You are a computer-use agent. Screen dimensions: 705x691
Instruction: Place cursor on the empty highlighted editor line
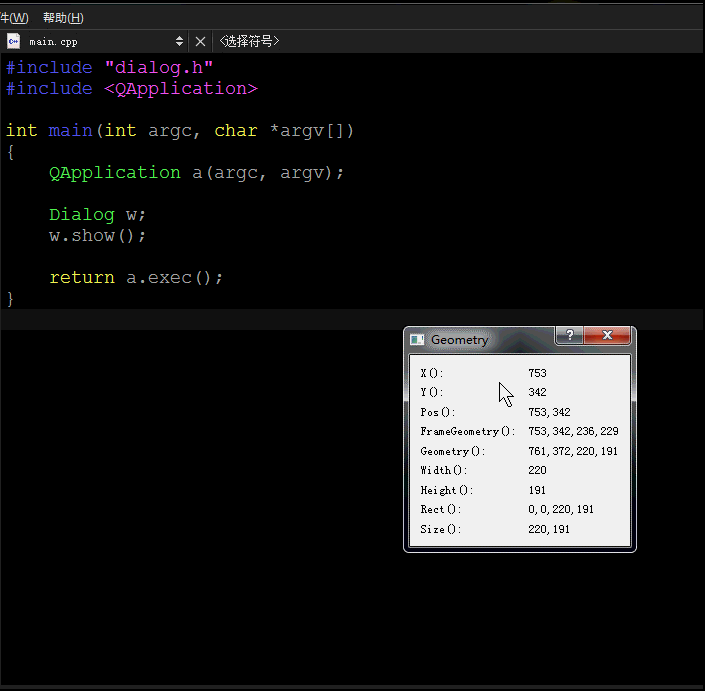tap(352, 319)
